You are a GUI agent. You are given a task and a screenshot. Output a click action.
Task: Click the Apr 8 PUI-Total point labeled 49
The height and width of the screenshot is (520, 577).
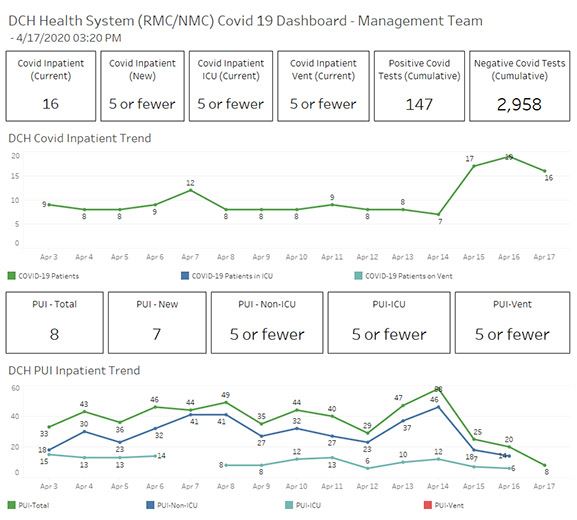point(226,402)
